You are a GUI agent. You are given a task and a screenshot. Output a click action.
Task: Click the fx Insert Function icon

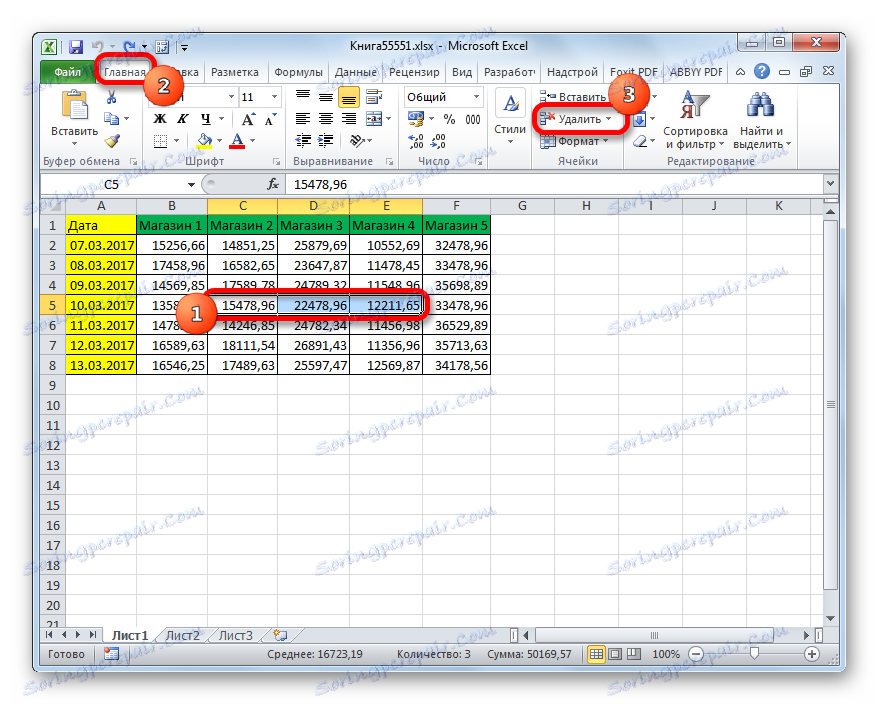tap(273, 184)
